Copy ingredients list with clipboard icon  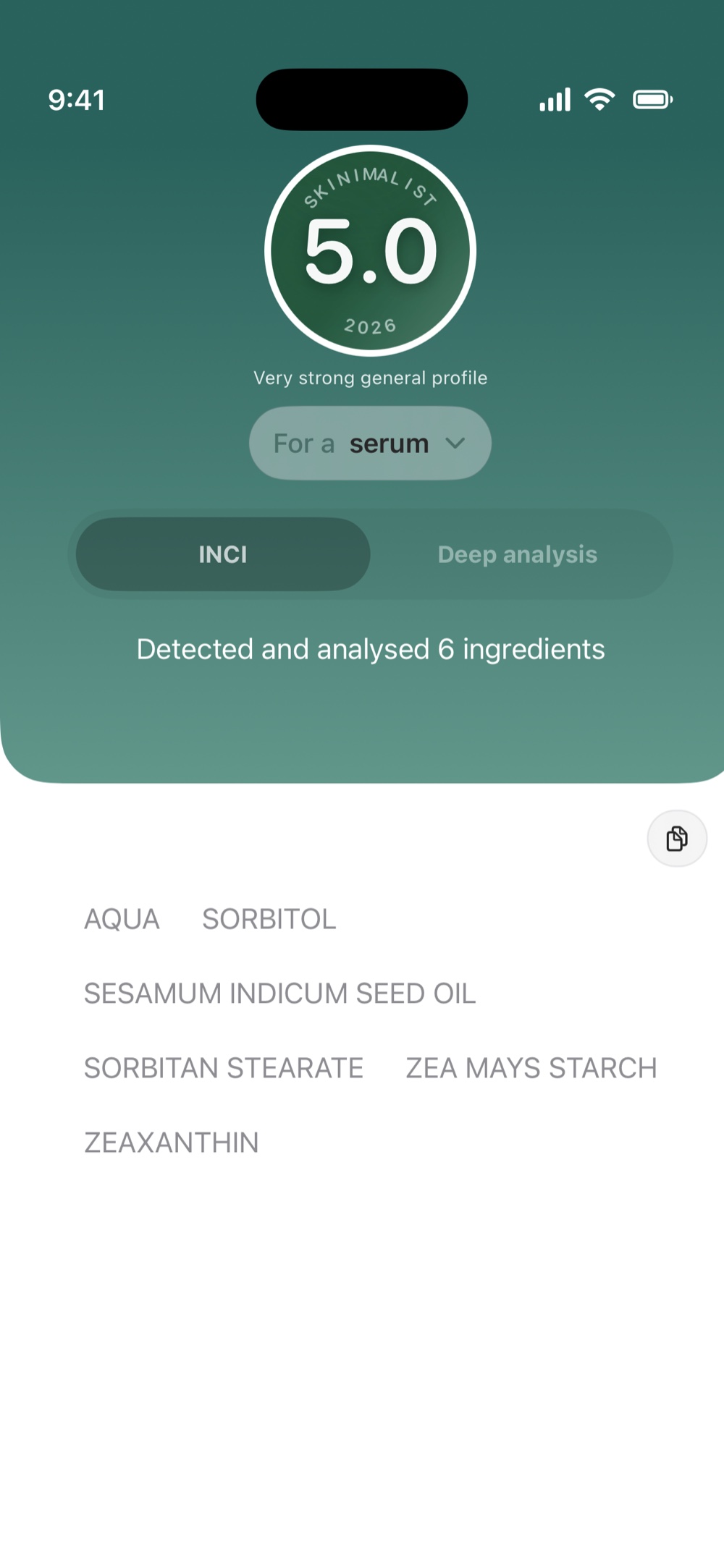[x=677, y=838]
